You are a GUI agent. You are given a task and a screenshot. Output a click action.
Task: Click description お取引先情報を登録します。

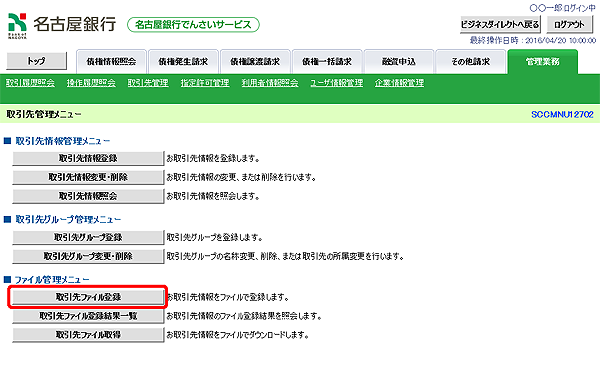click(x=213, y=158)
